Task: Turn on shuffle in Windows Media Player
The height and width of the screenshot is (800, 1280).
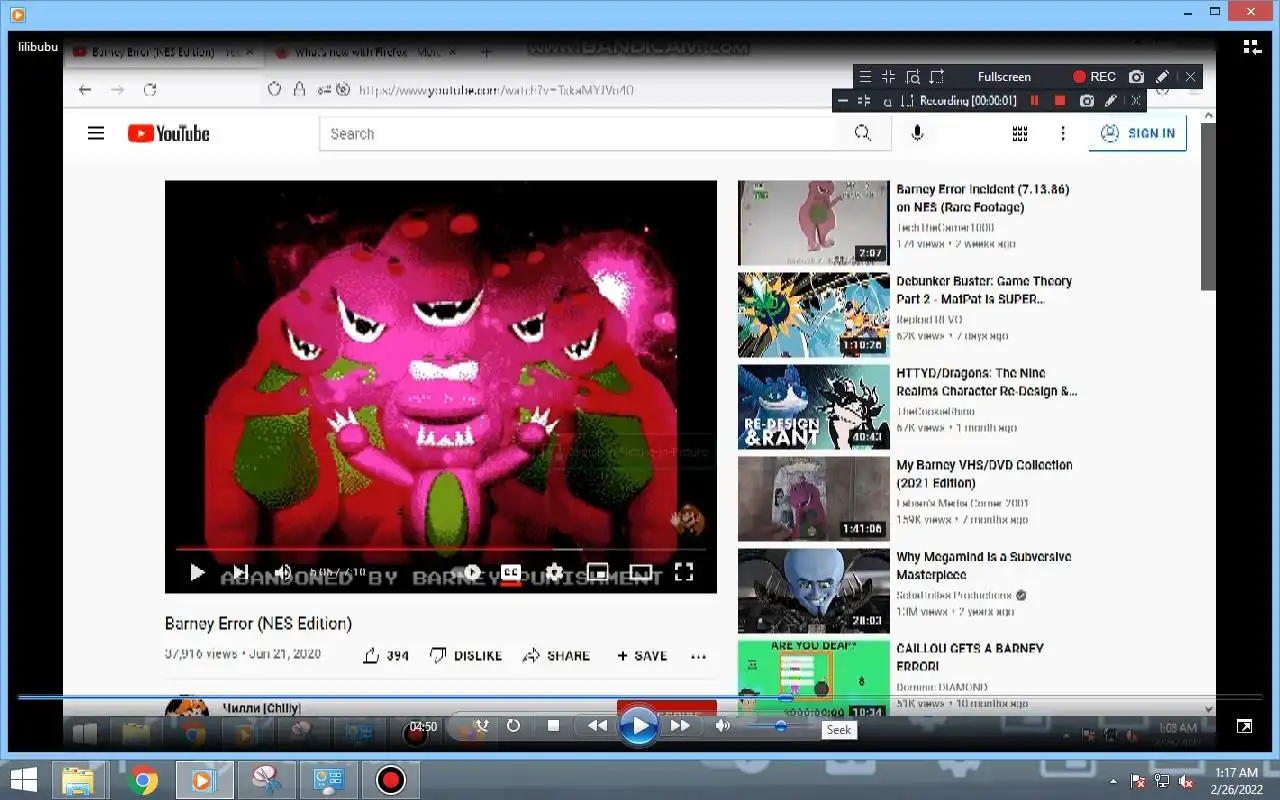Action: [x=482, y=726]
